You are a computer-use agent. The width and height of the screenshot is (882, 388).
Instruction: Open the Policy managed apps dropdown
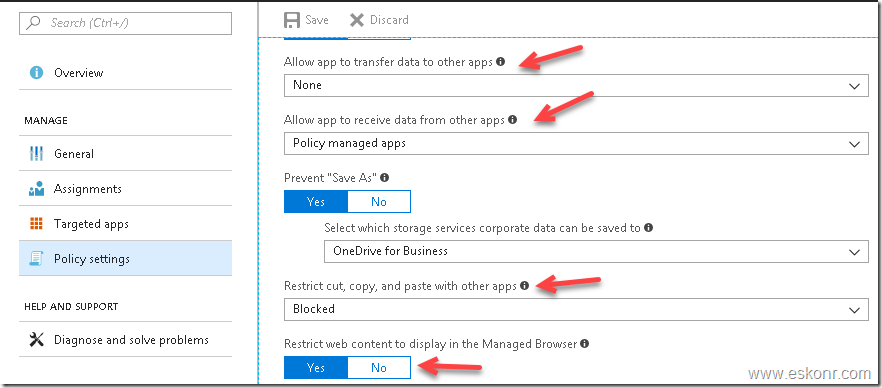click(x=576, y=143)
